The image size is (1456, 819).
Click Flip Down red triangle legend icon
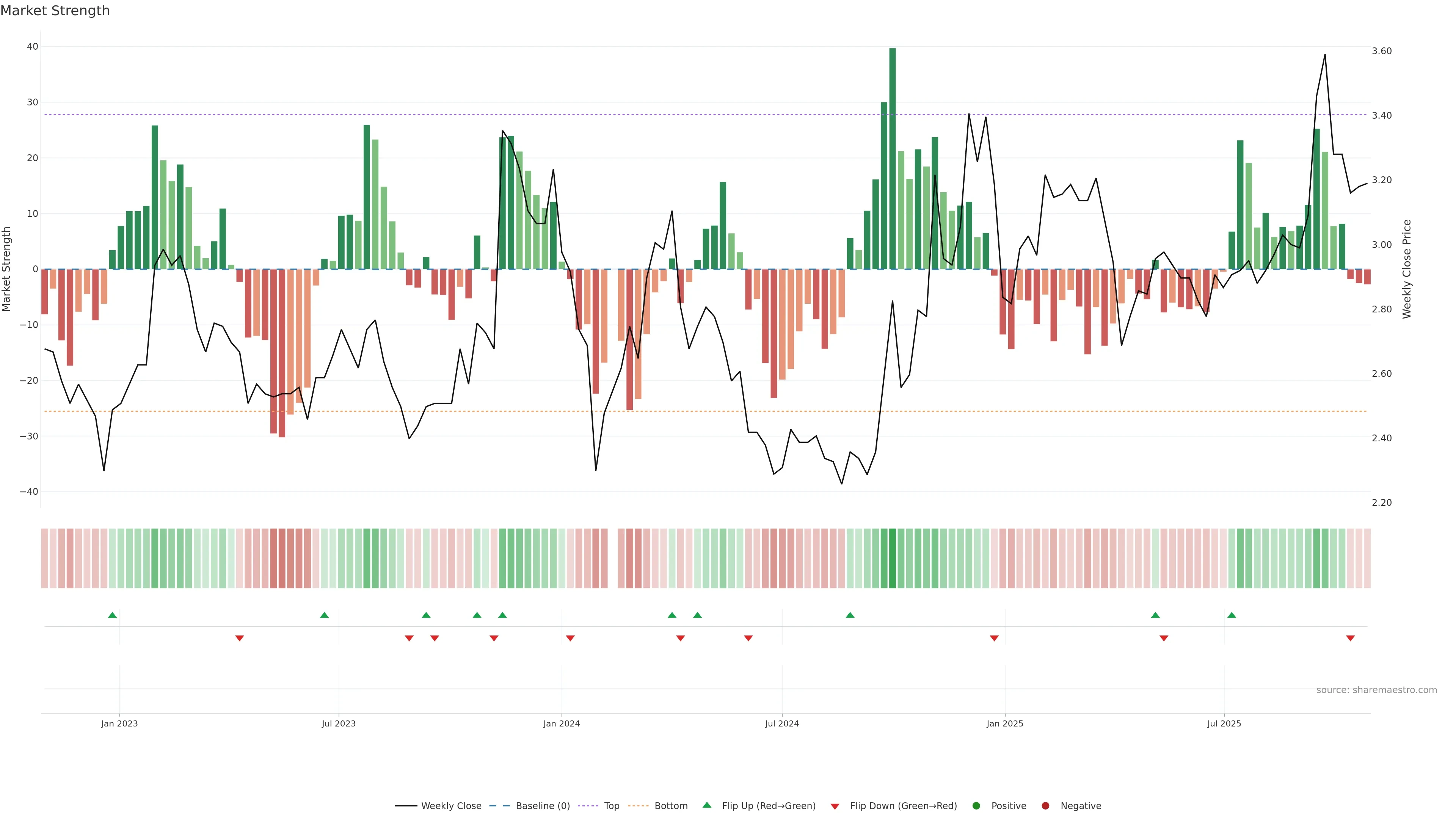click(x=835, y=806)
